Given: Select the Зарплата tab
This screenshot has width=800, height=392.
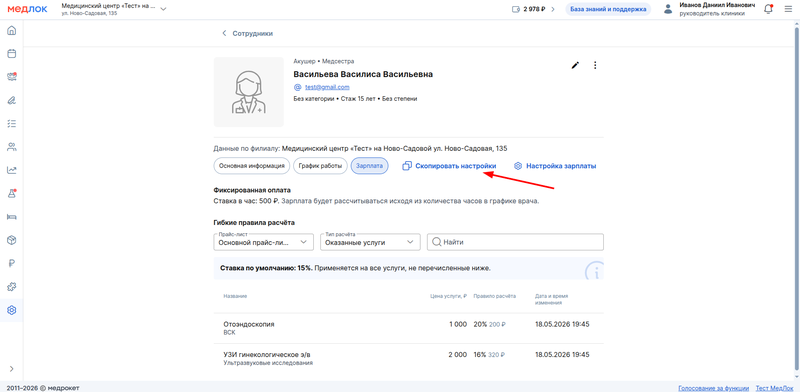Looking at the screenshot, I should coord(370,166).
